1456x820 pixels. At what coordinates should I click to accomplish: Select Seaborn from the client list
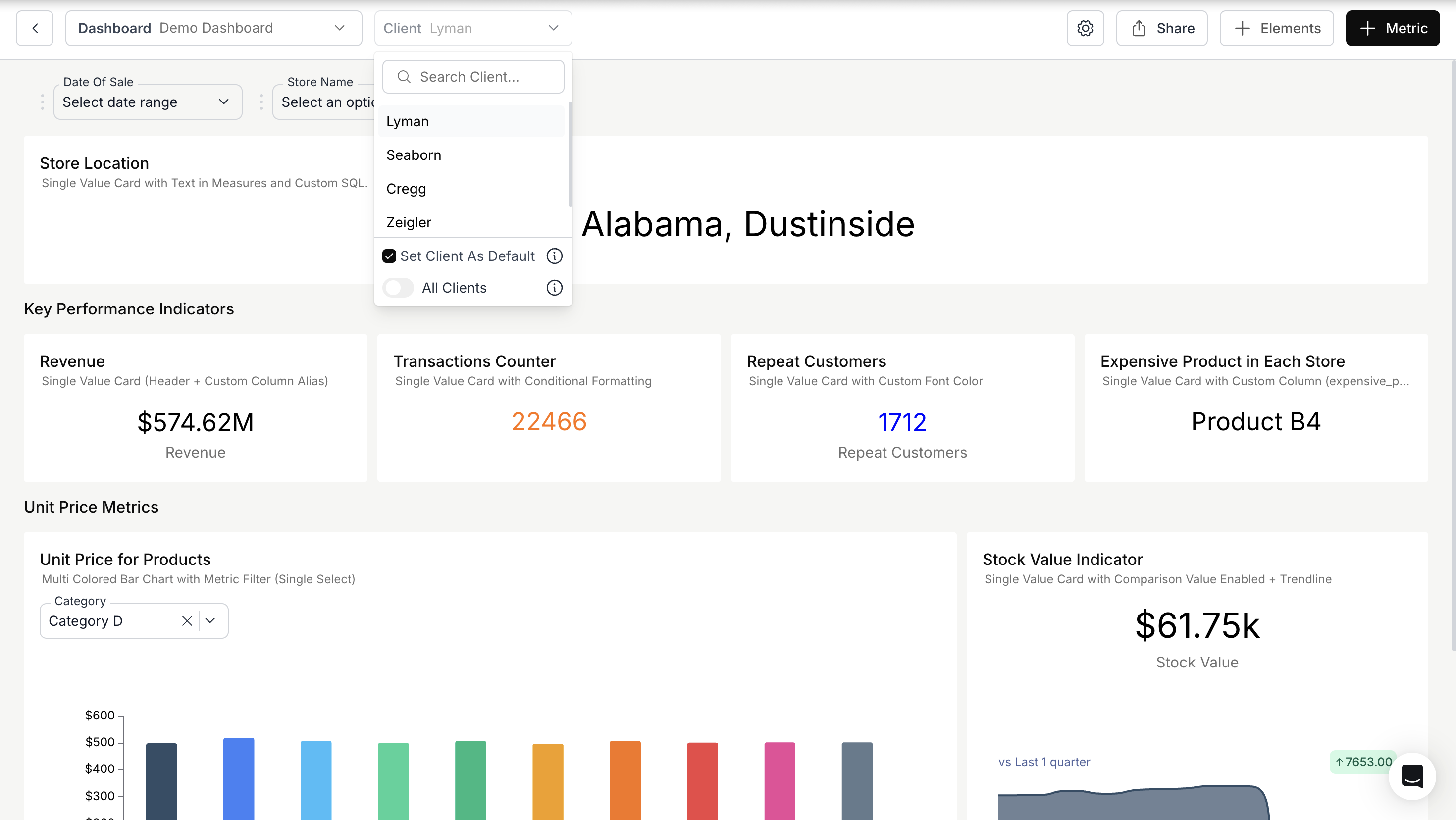(414, 155)
